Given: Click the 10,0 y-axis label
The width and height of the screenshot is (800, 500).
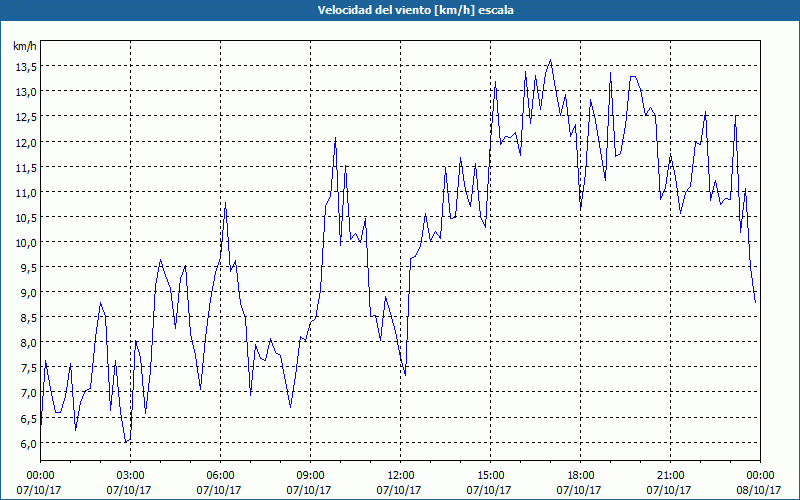Looking at the screenshot, I should click(27, 242).
